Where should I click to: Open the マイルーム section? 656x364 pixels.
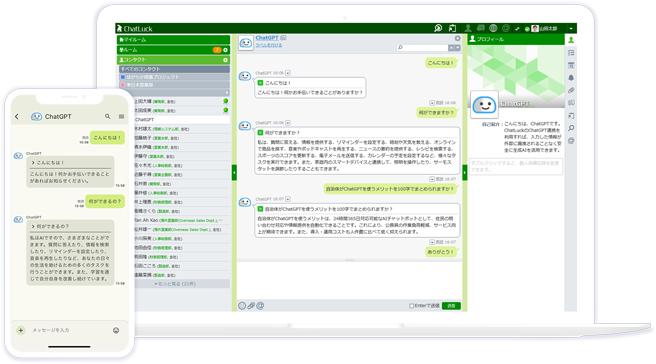(173, 40)
